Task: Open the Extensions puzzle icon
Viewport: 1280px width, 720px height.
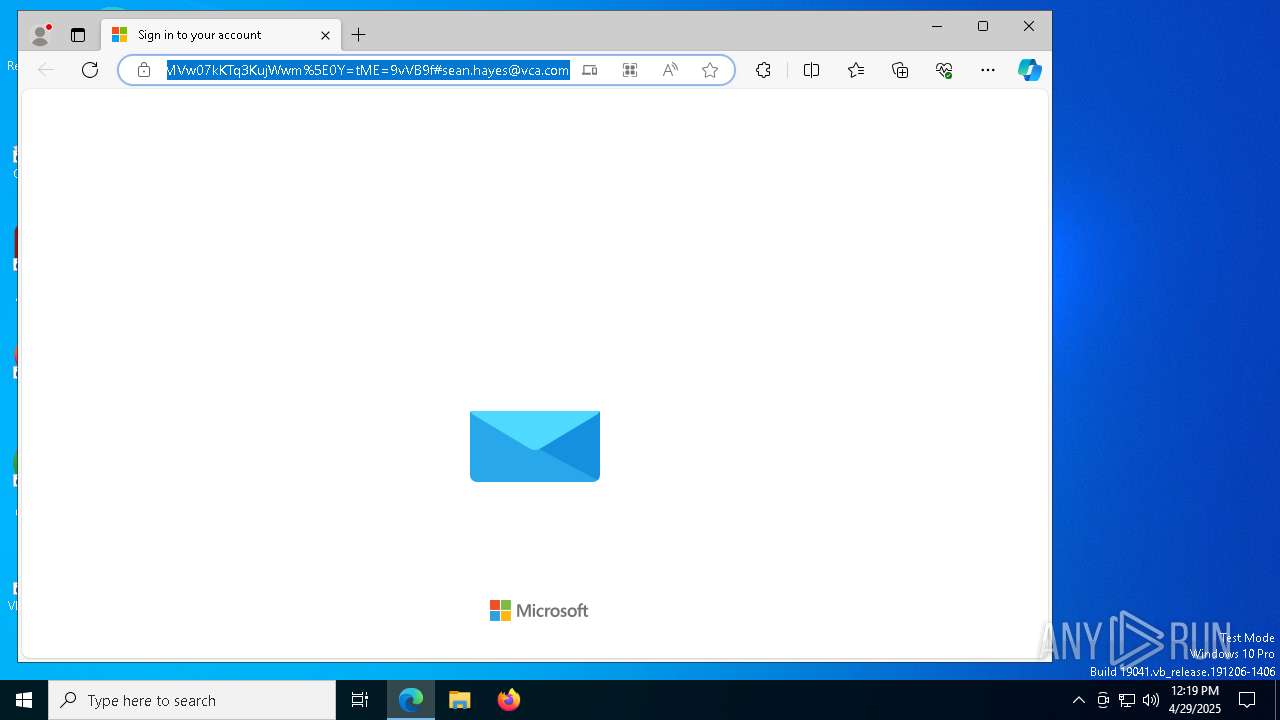Action: pos(763,70)
